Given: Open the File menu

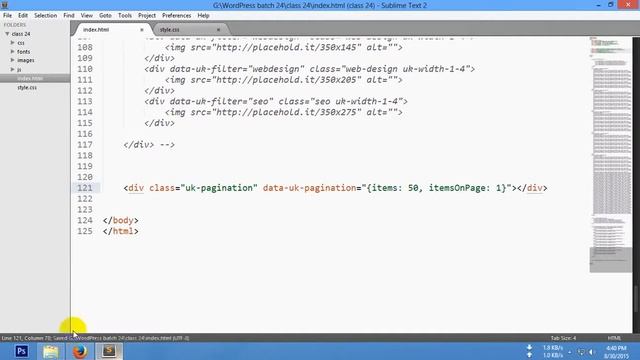Looking at the screenshot, I should (x=7, y=16).
